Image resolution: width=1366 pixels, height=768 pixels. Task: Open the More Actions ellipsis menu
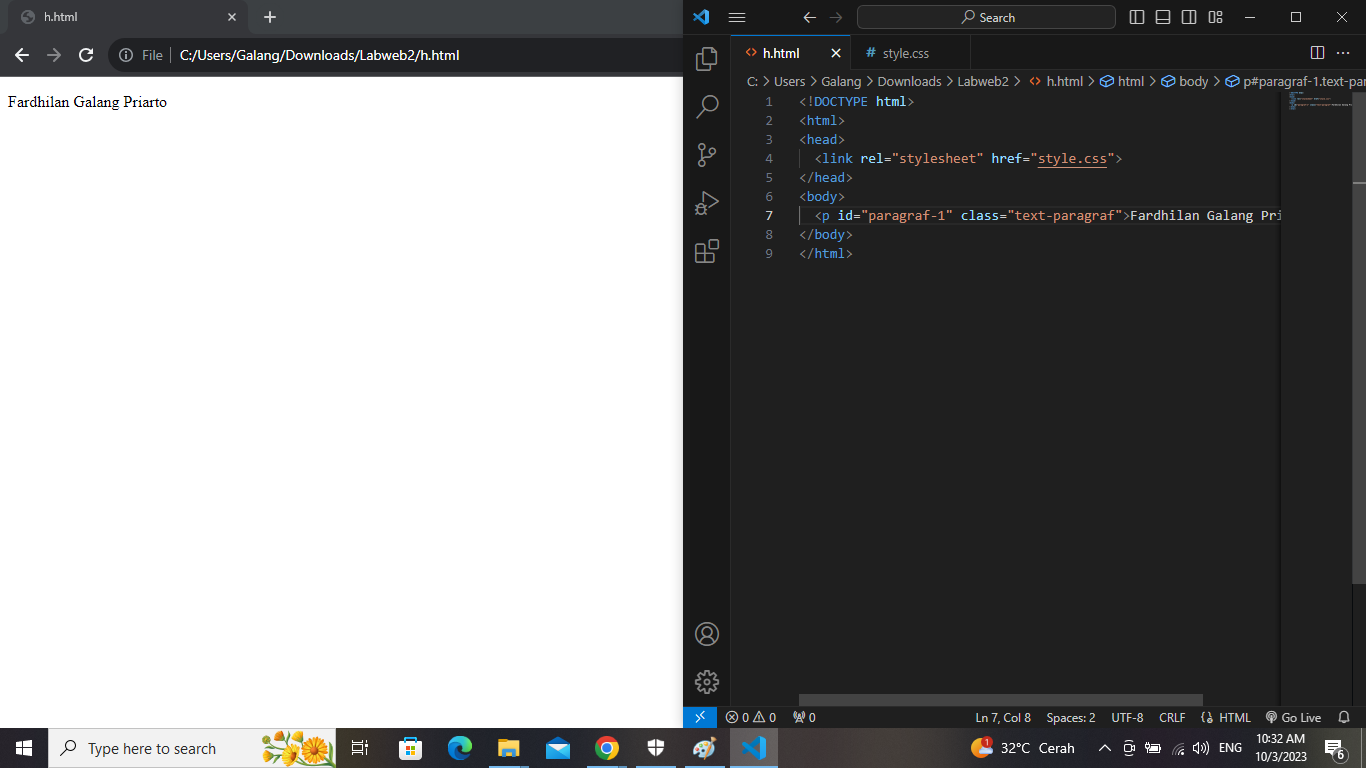point(1343,52)
